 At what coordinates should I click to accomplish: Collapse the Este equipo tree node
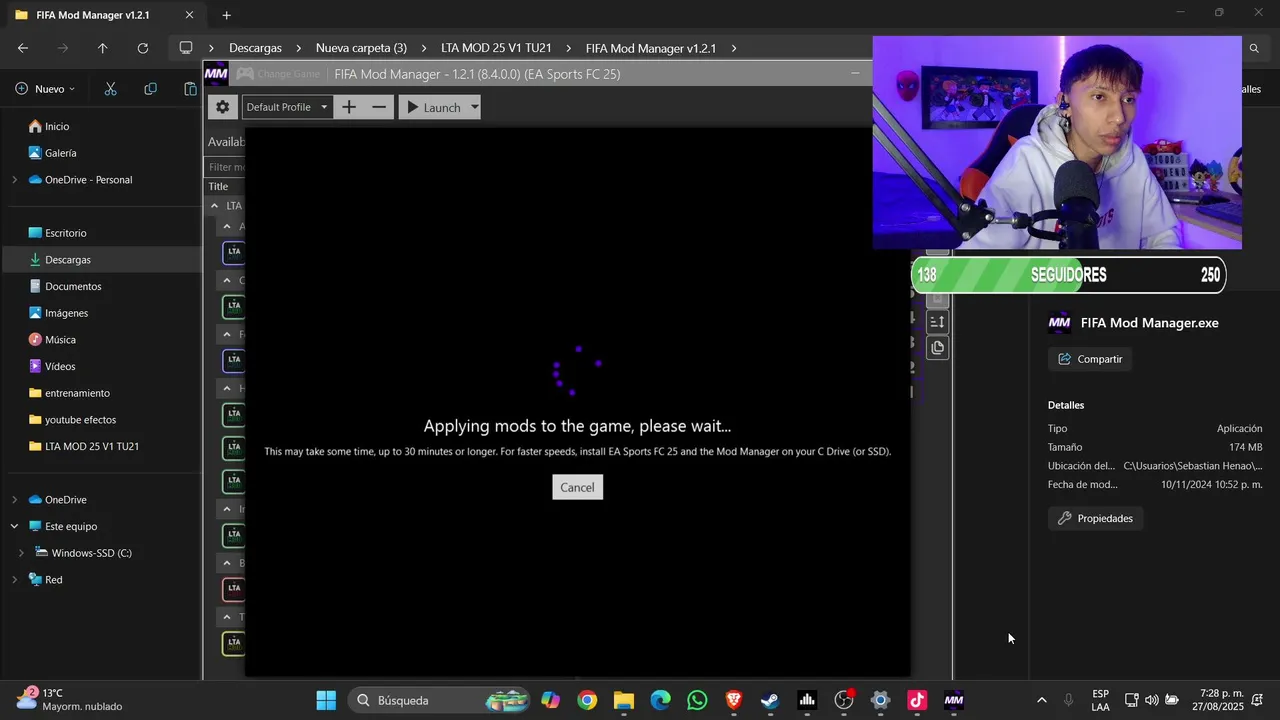coord(14,526)
